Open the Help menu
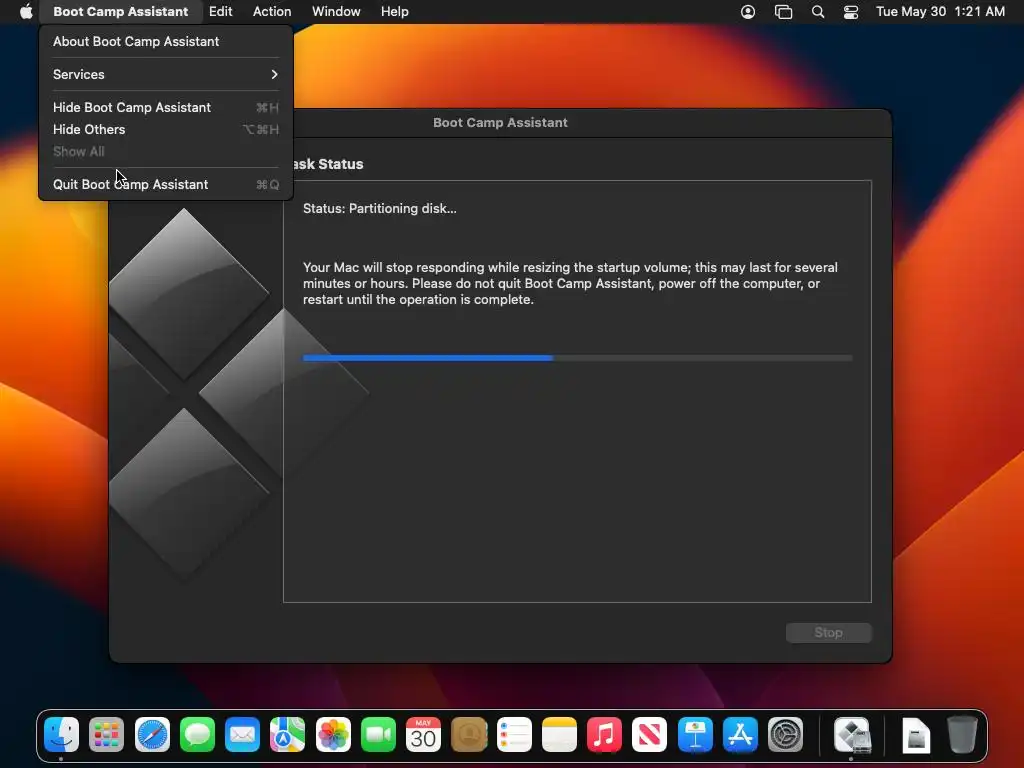Screen dimensions: 1024x768 pyautogui.click(x=394, y=12)
